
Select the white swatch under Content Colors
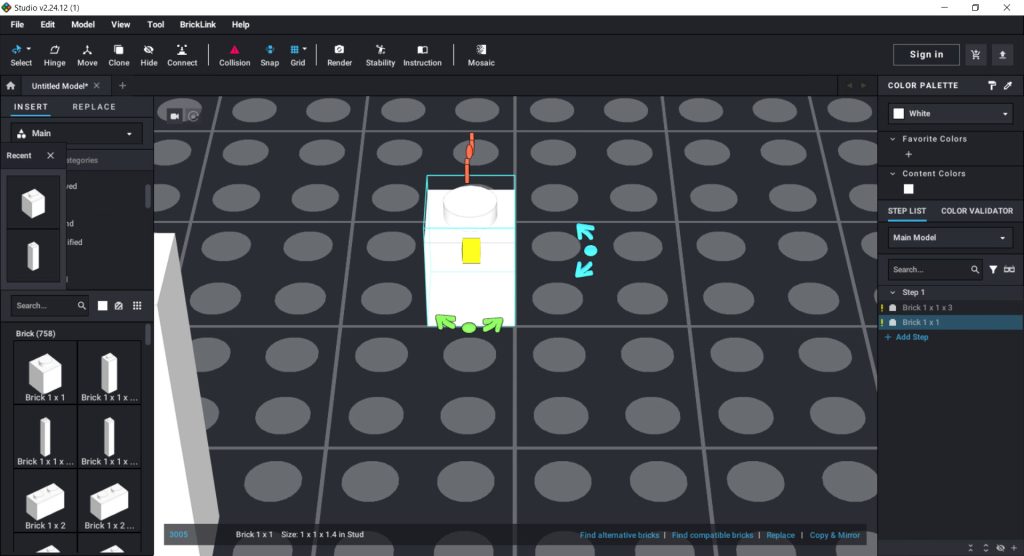click(x=908, y=189)
